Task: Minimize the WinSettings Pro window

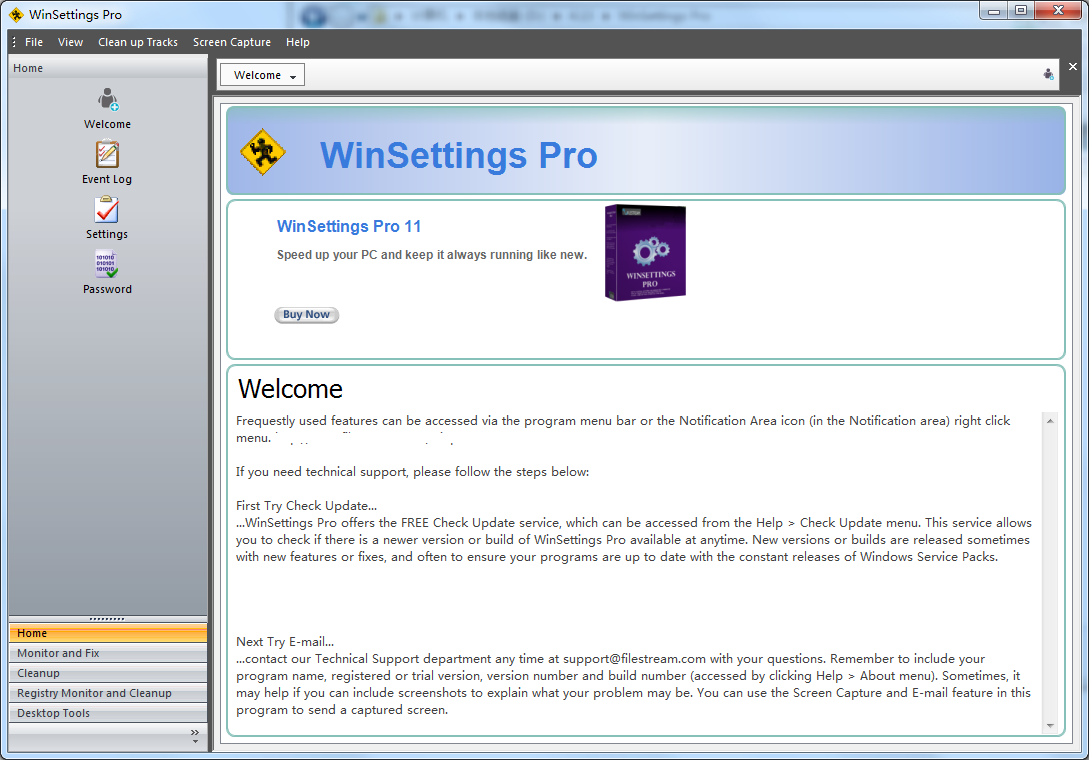Action: point(994,10)
